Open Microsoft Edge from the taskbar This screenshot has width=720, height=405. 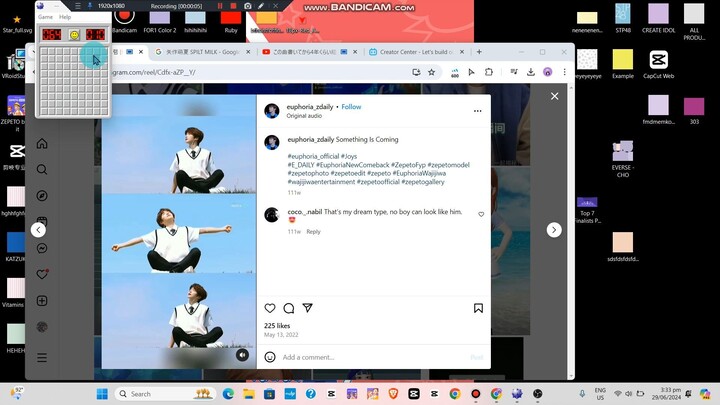tap(228, 394)
